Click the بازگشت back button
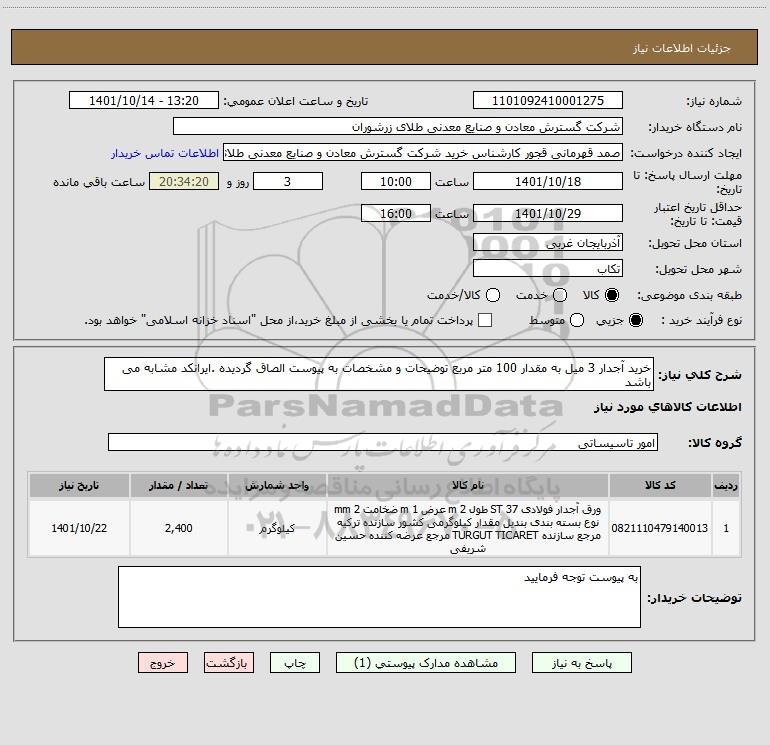Viewport: 770px width, 745px height. 229,662
